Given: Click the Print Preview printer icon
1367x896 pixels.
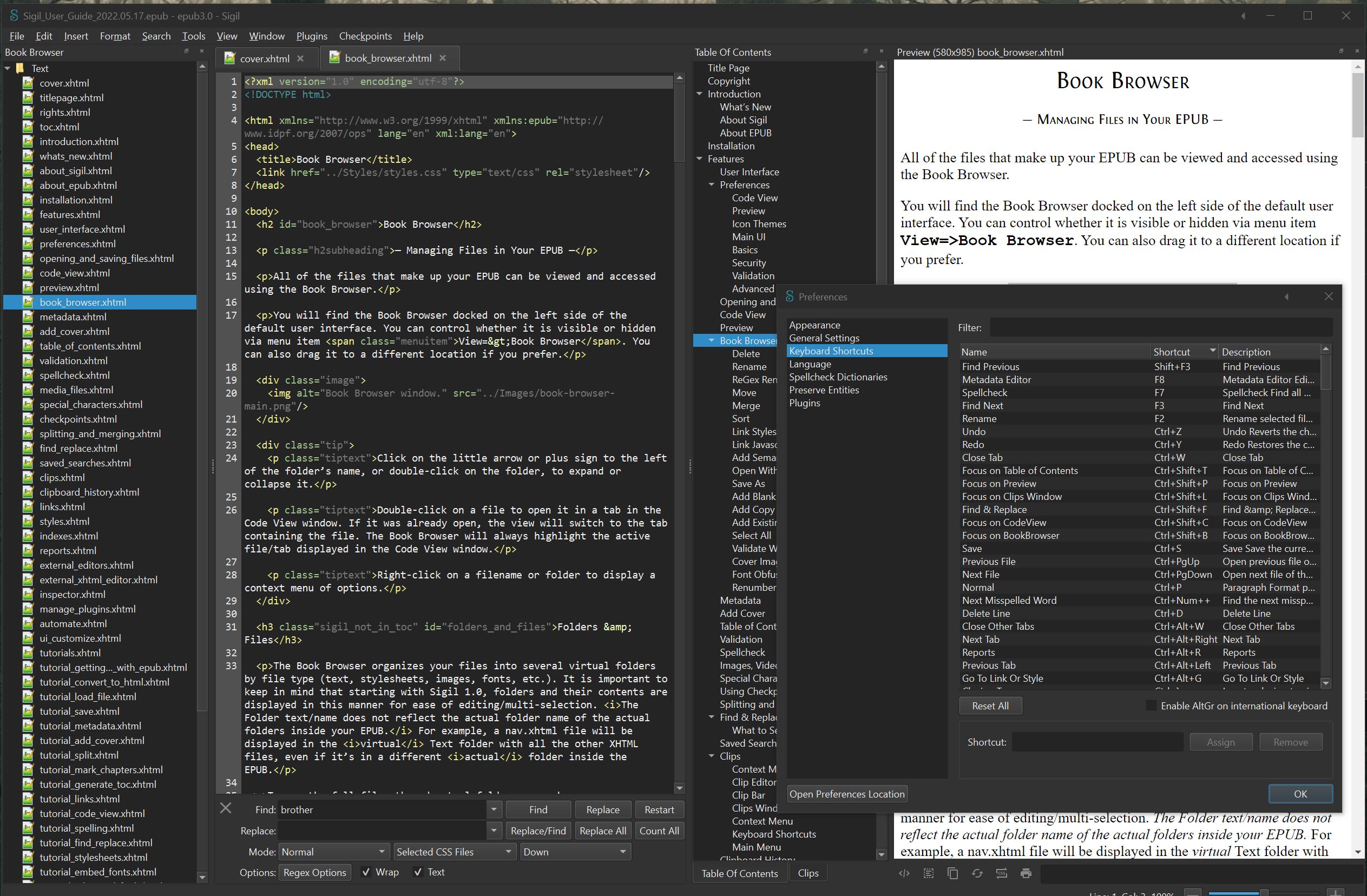Looking at the screenshot, I should pyautogui.click(x=1026, y=874).
